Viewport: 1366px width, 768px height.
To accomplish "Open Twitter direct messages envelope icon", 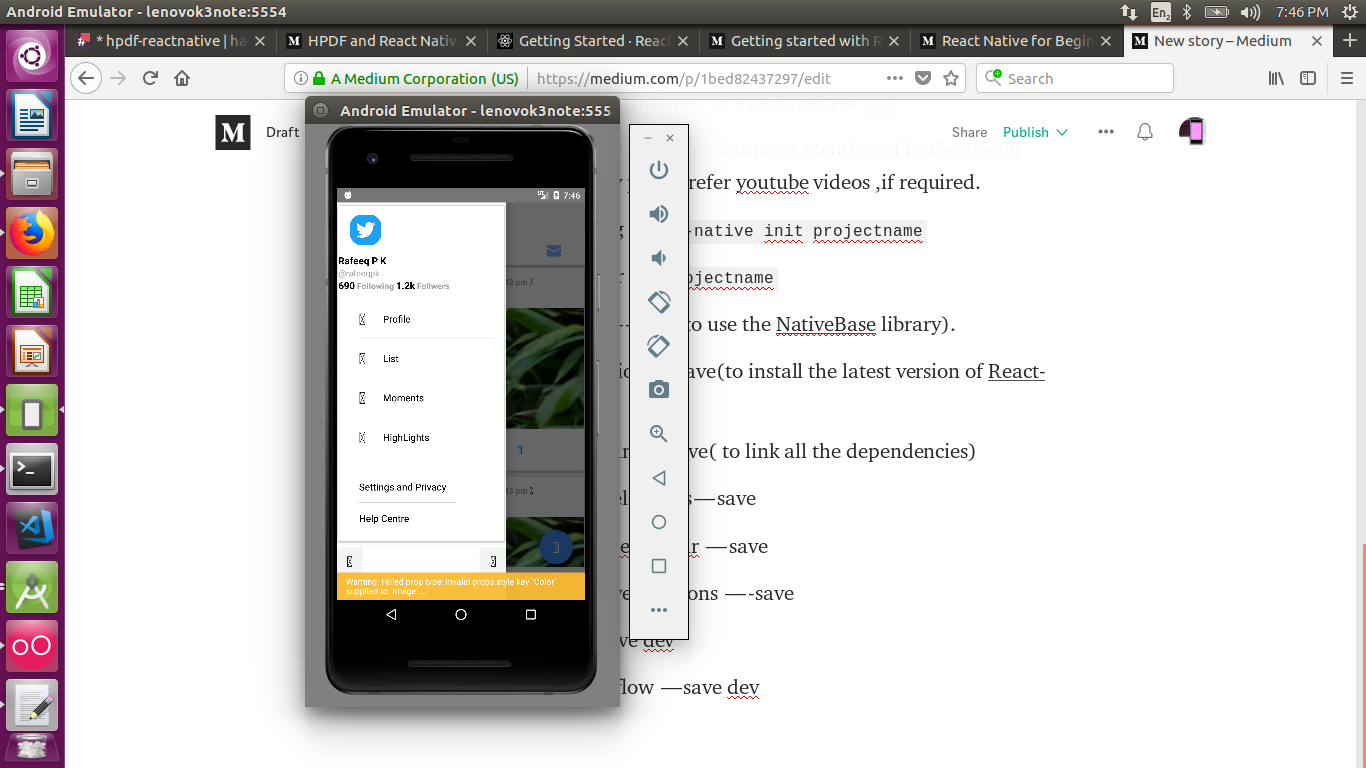I will pyautogui.click(x=554, y=252).
